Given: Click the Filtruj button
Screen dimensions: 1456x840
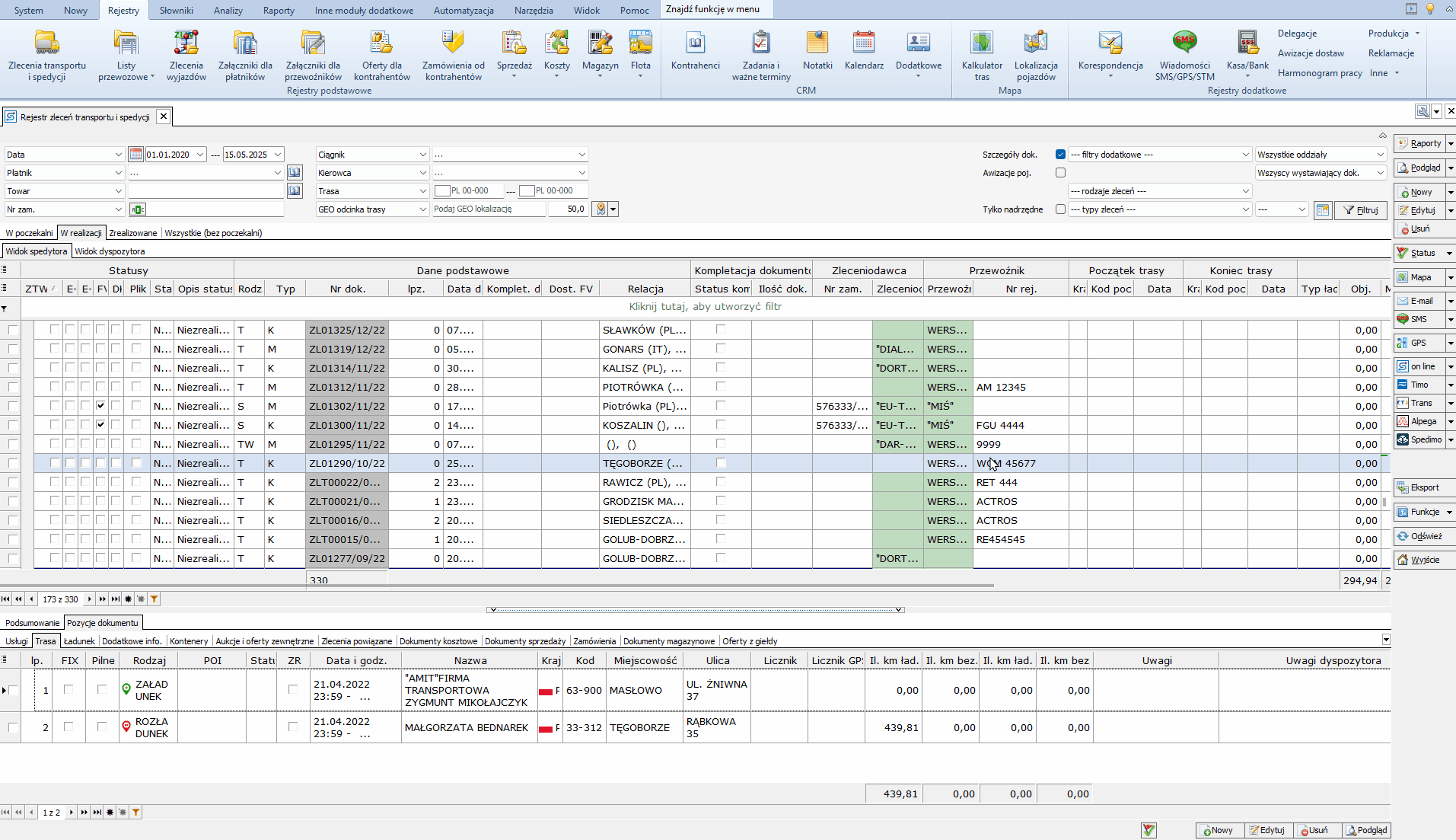Looking at the screenshot, I should [x=1361, y=210].
